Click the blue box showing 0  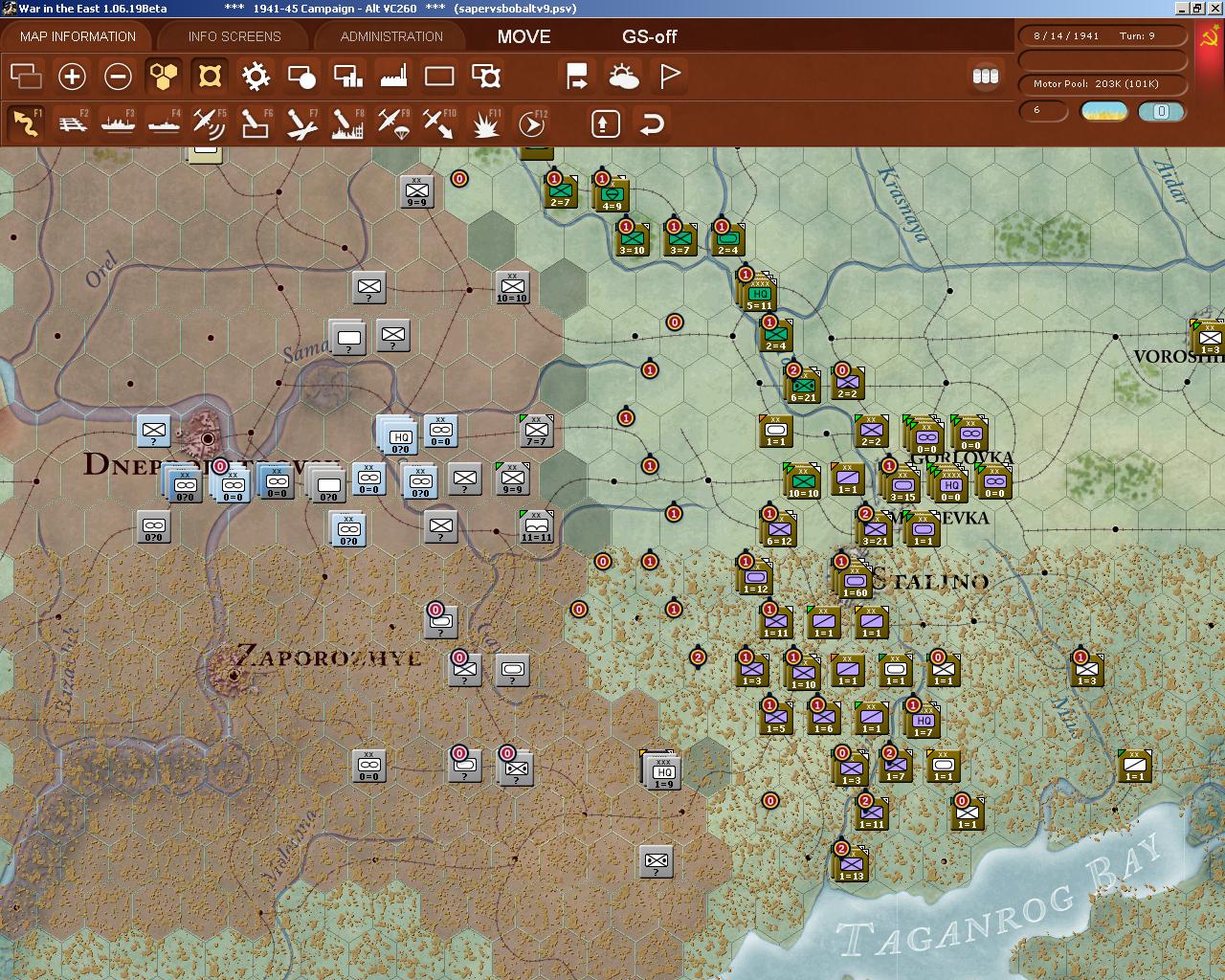(x=1161, y=111)
